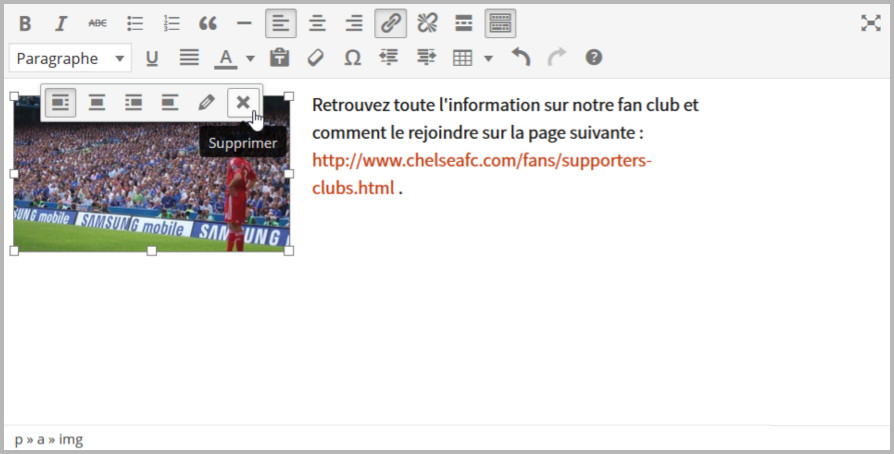Decrease indent of paragraph
Viewport: 894px width, 454px height.
(389, 58)
